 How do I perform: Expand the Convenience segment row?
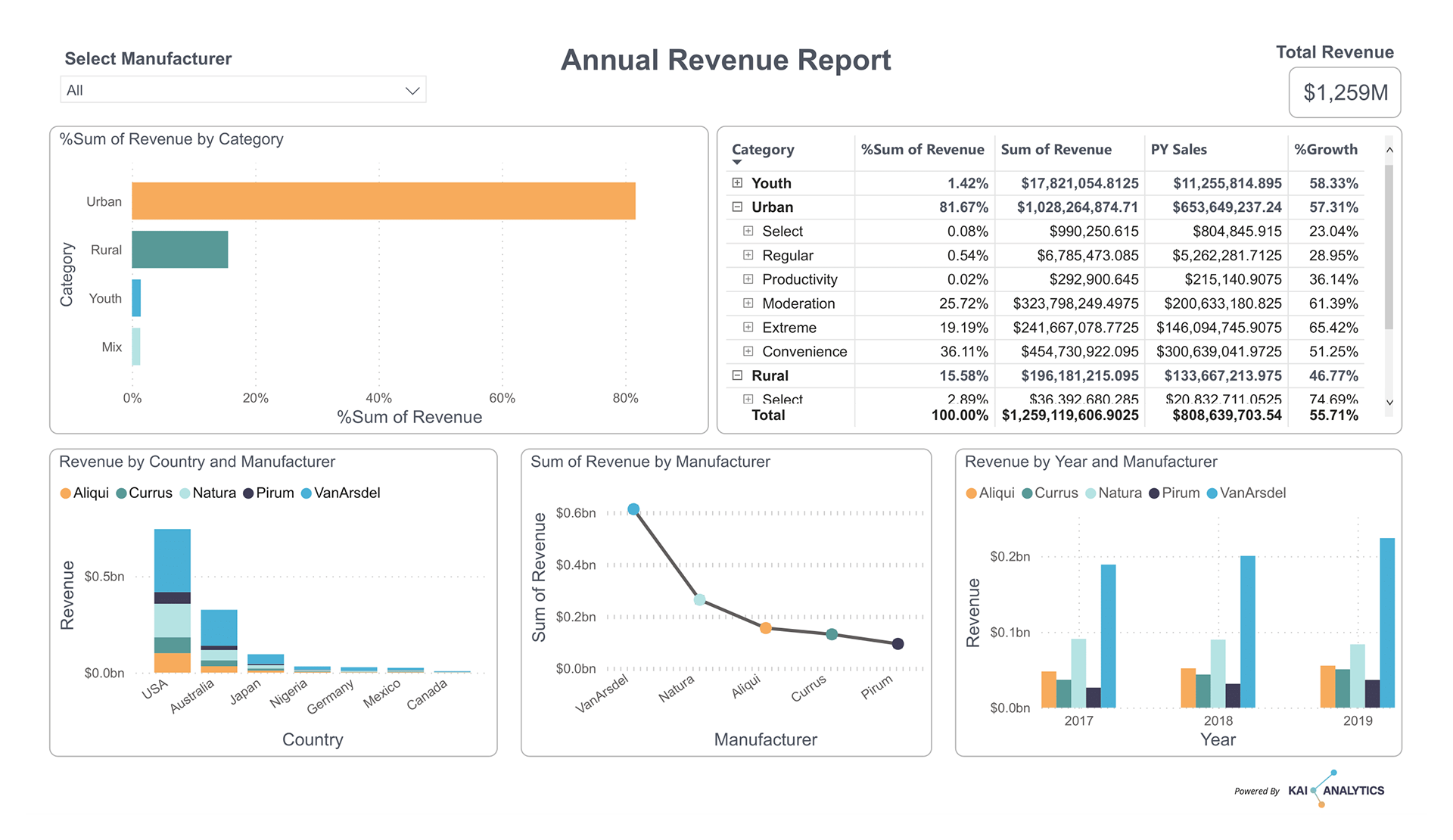(x=748, y=351)
